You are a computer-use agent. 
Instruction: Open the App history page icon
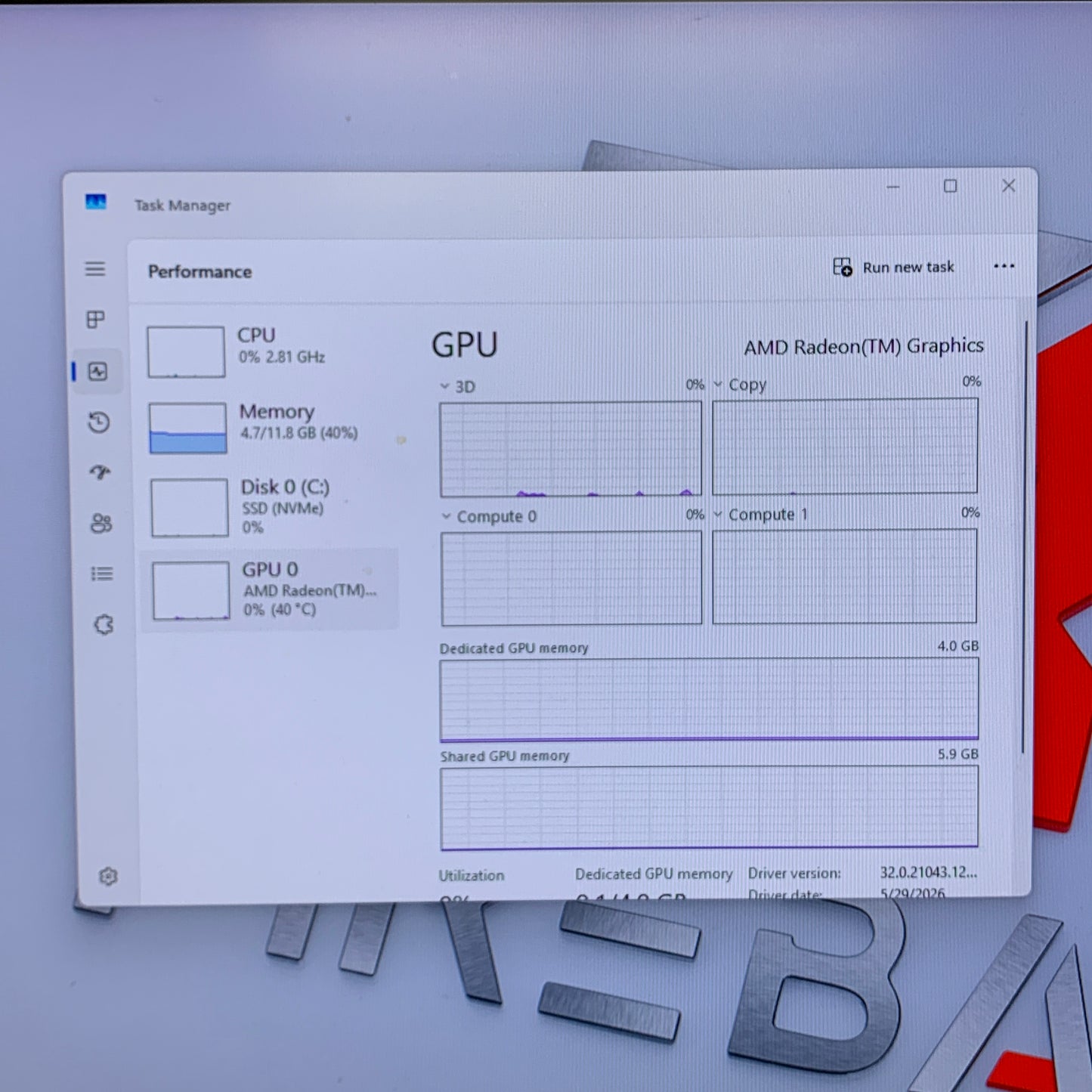pyautogui.click(x=99, y=422)
